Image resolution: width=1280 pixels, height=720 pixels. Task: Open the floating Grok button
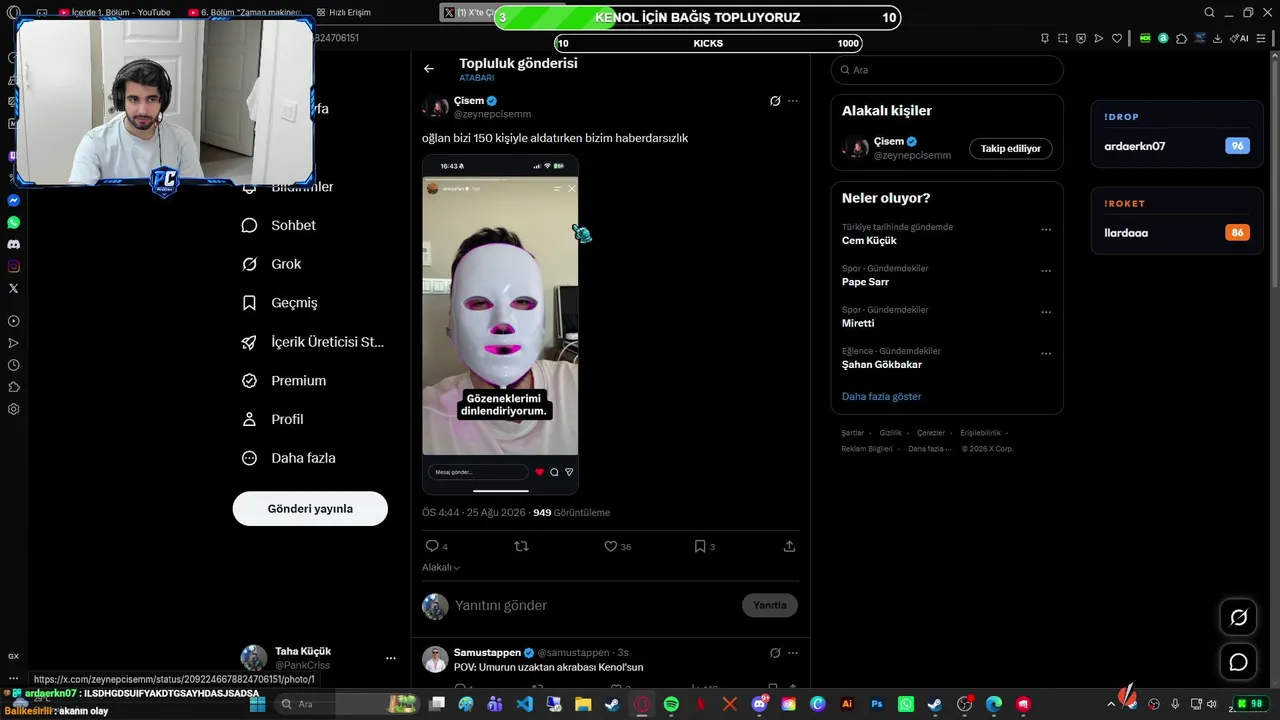[1238, 618]
